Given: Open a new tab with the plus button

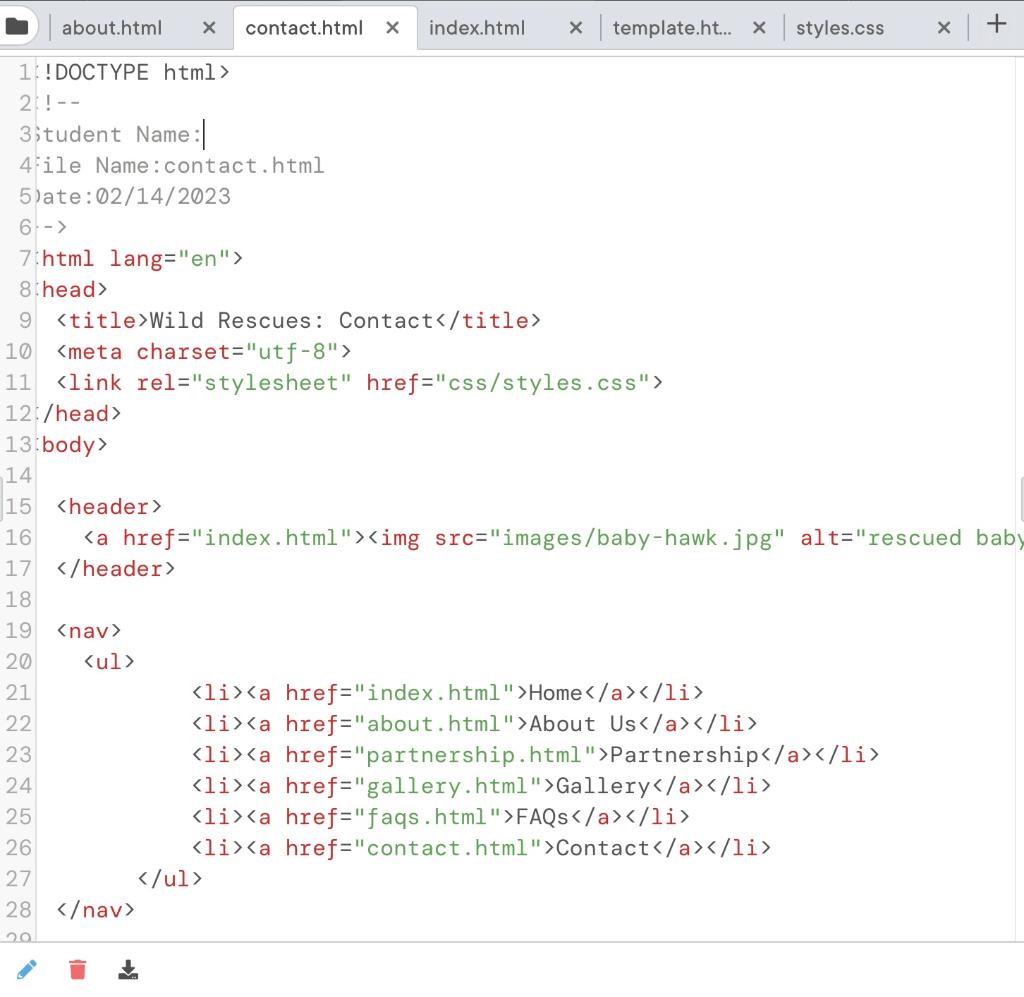Looking at the screenshot, I should pos(996,26).
